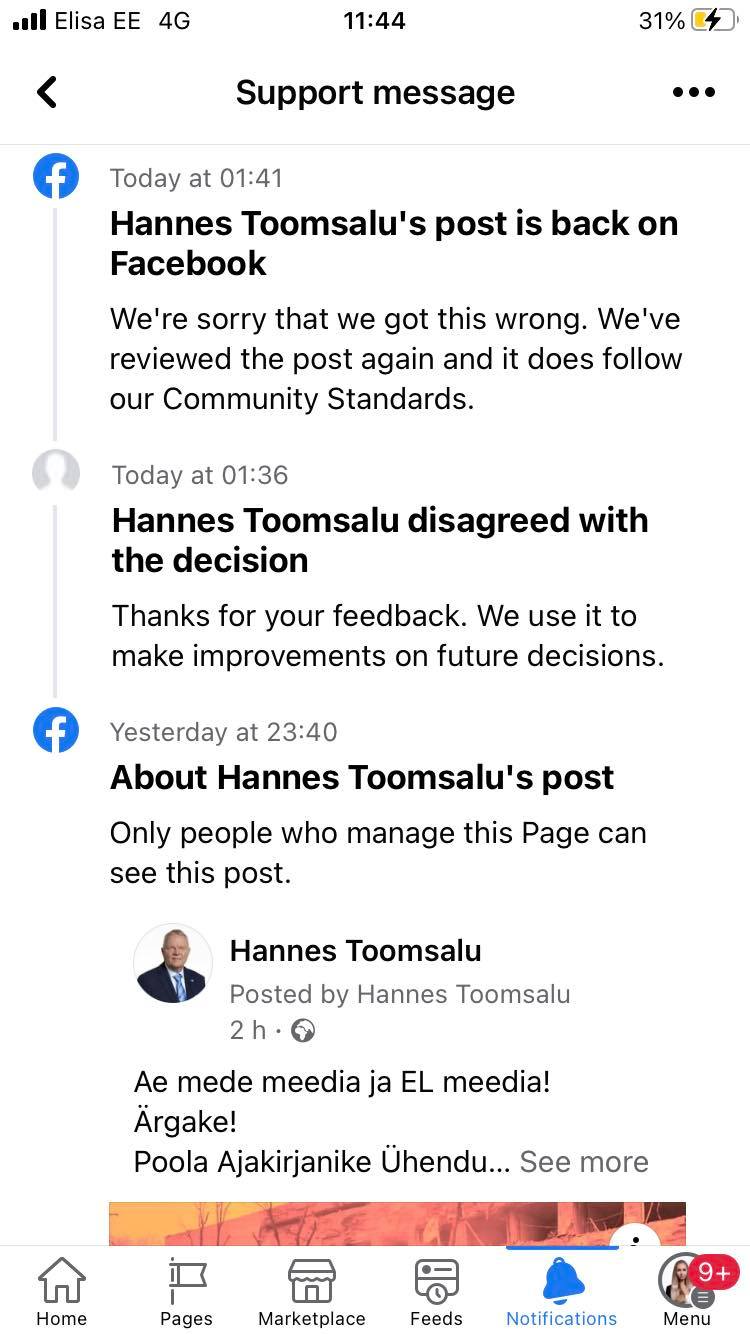Open the Marketplace tab
The height and width of the screenshot is (1334, 750).
tap(312, 1292)
